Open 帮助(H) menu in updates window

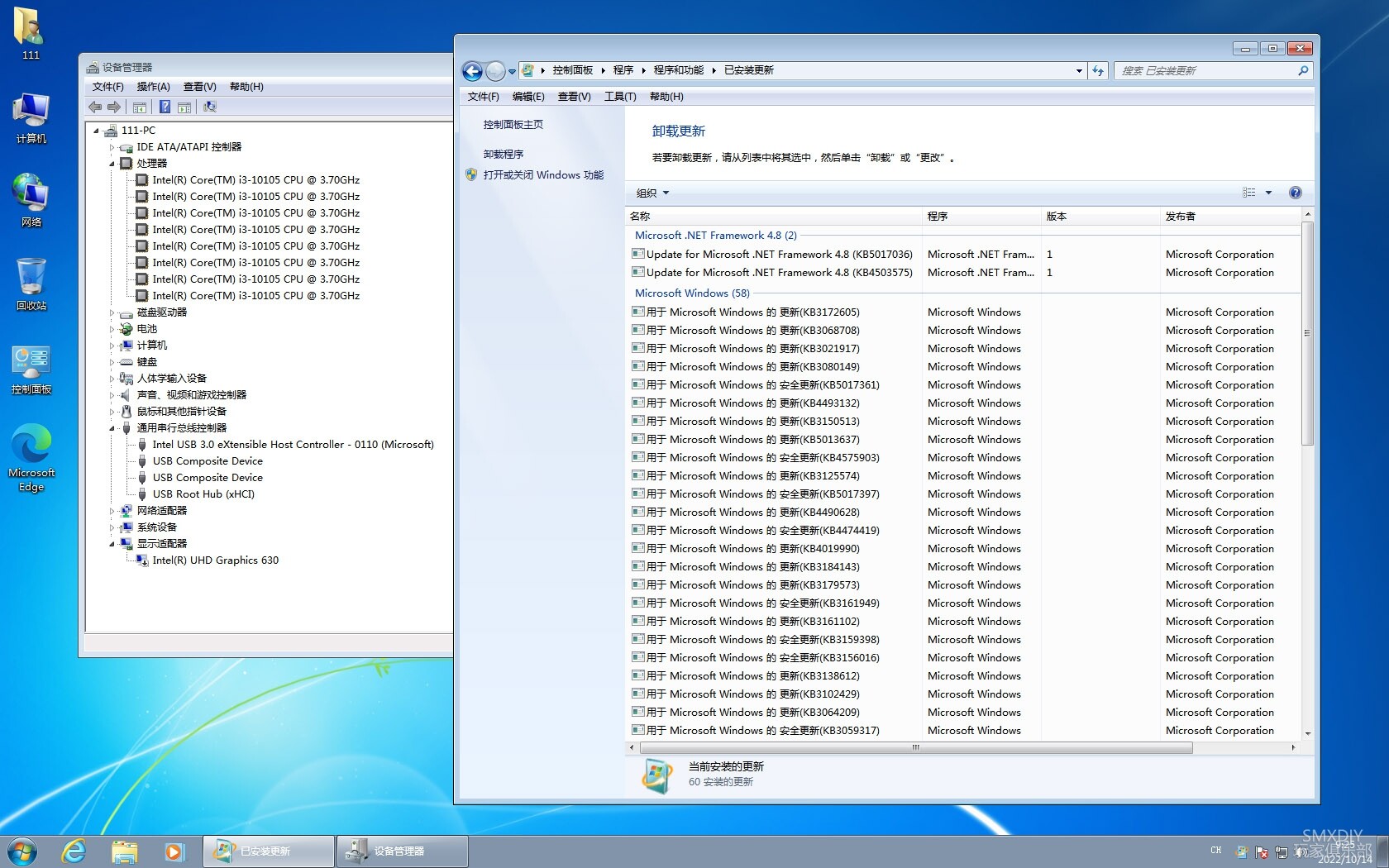(x=666, y=97)
